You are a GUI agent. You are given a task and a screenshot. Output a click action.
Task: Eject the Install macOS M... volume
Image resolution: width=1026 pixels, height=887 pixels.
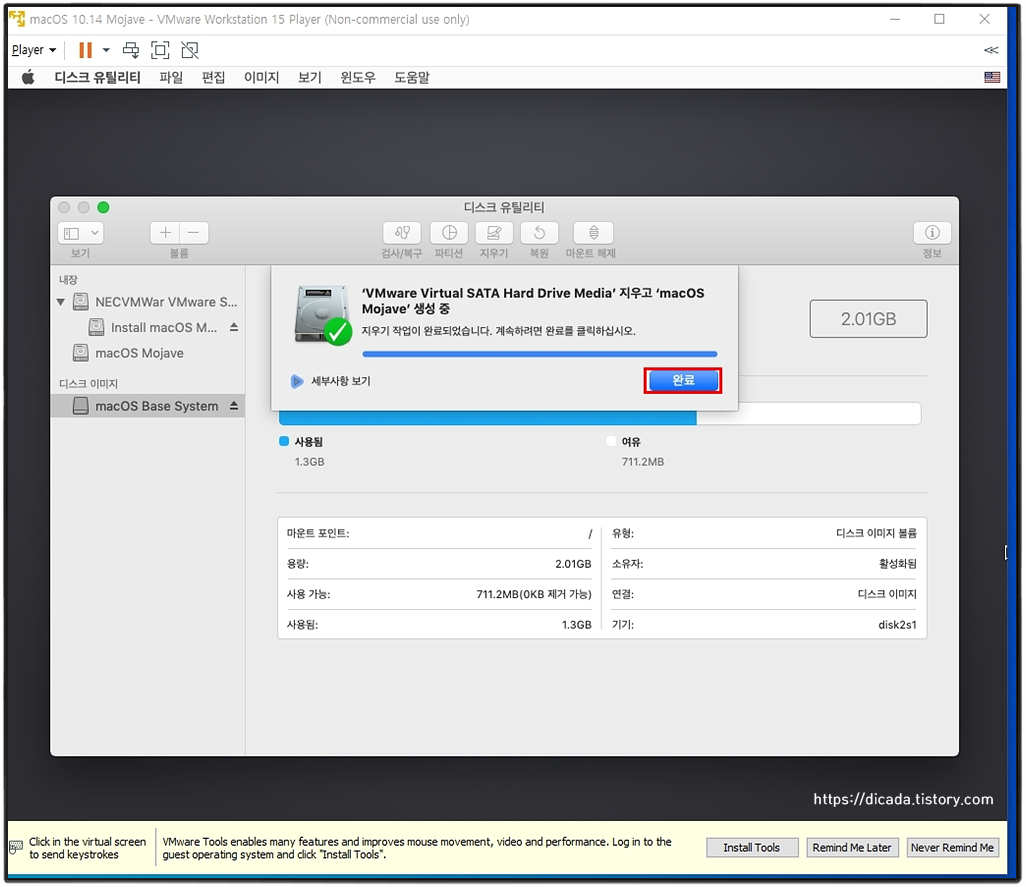tap(234, 327)
